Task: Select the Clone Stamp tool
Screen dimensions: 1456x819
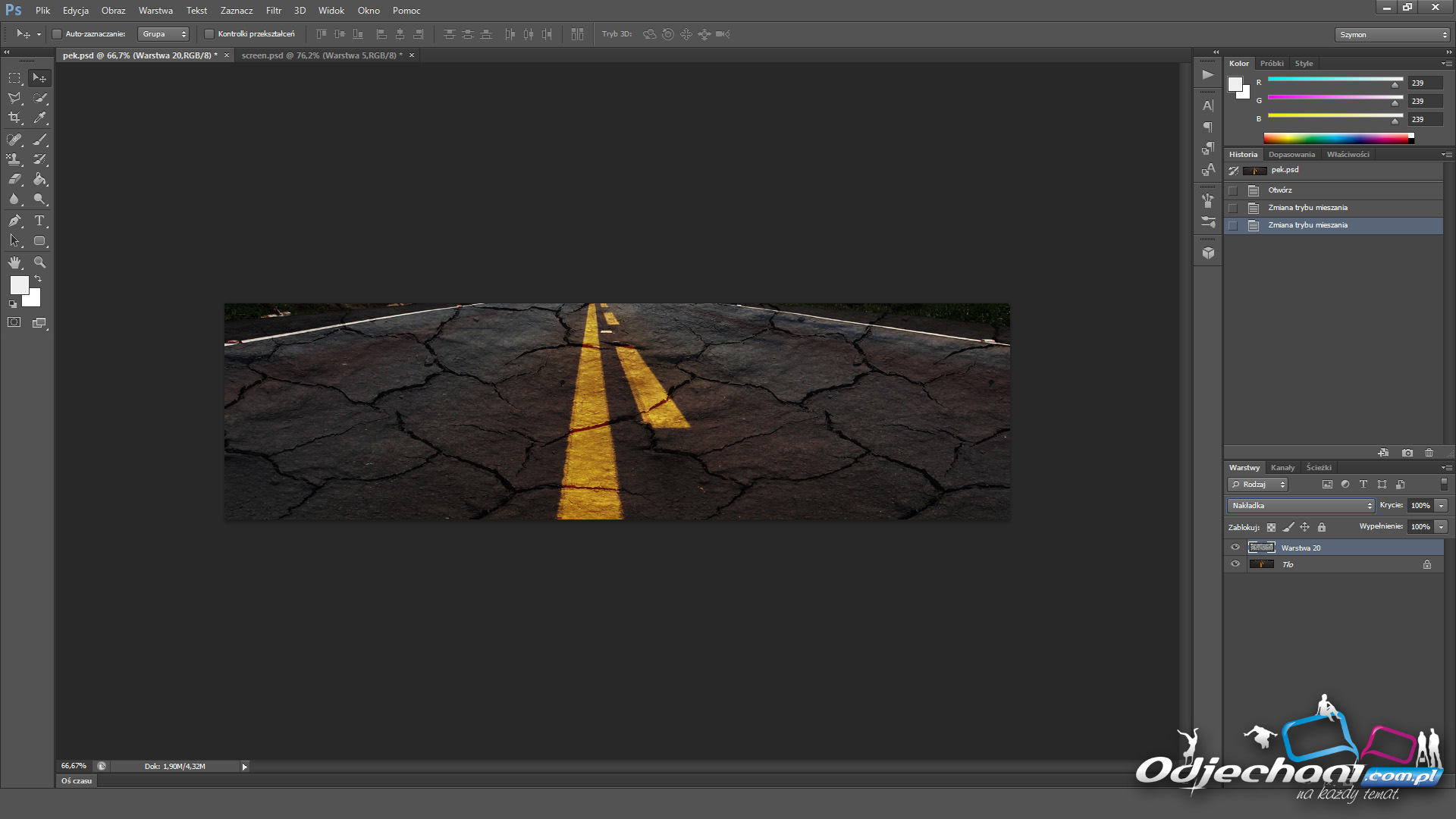Action: click(14, 159)
